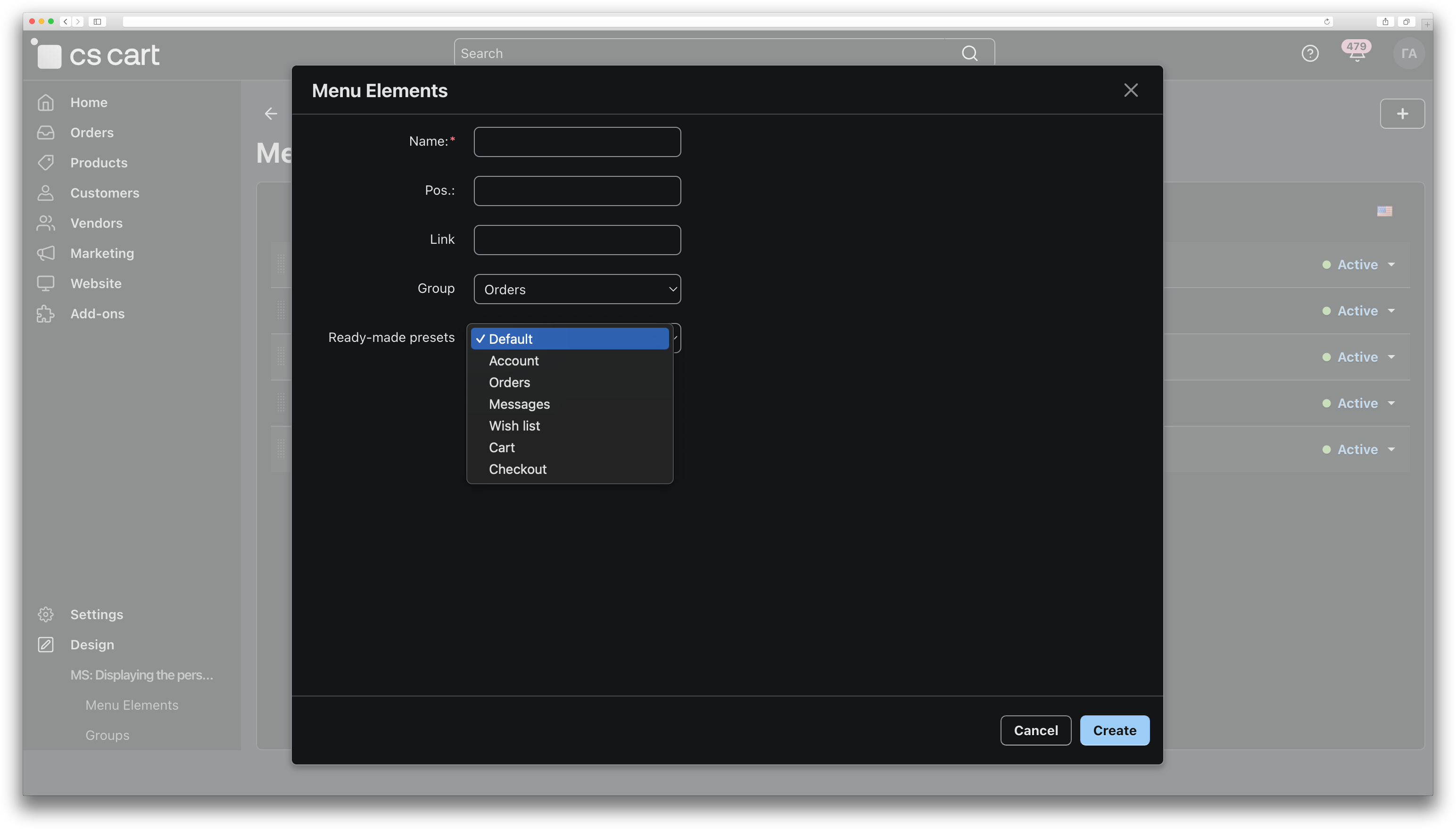Open the Group dropdown showing Orders

[577, 289]
